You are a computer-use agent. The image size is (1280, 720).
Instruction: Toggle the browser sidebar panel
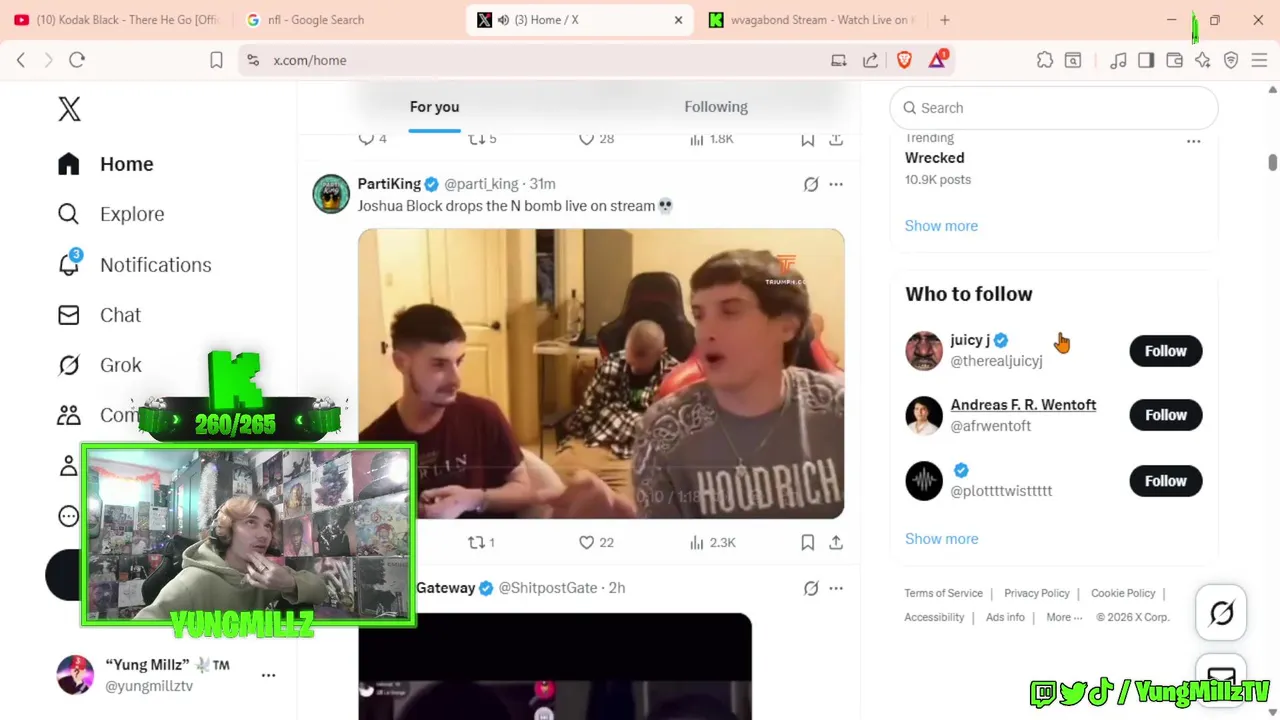click(x=1146, y=60)
